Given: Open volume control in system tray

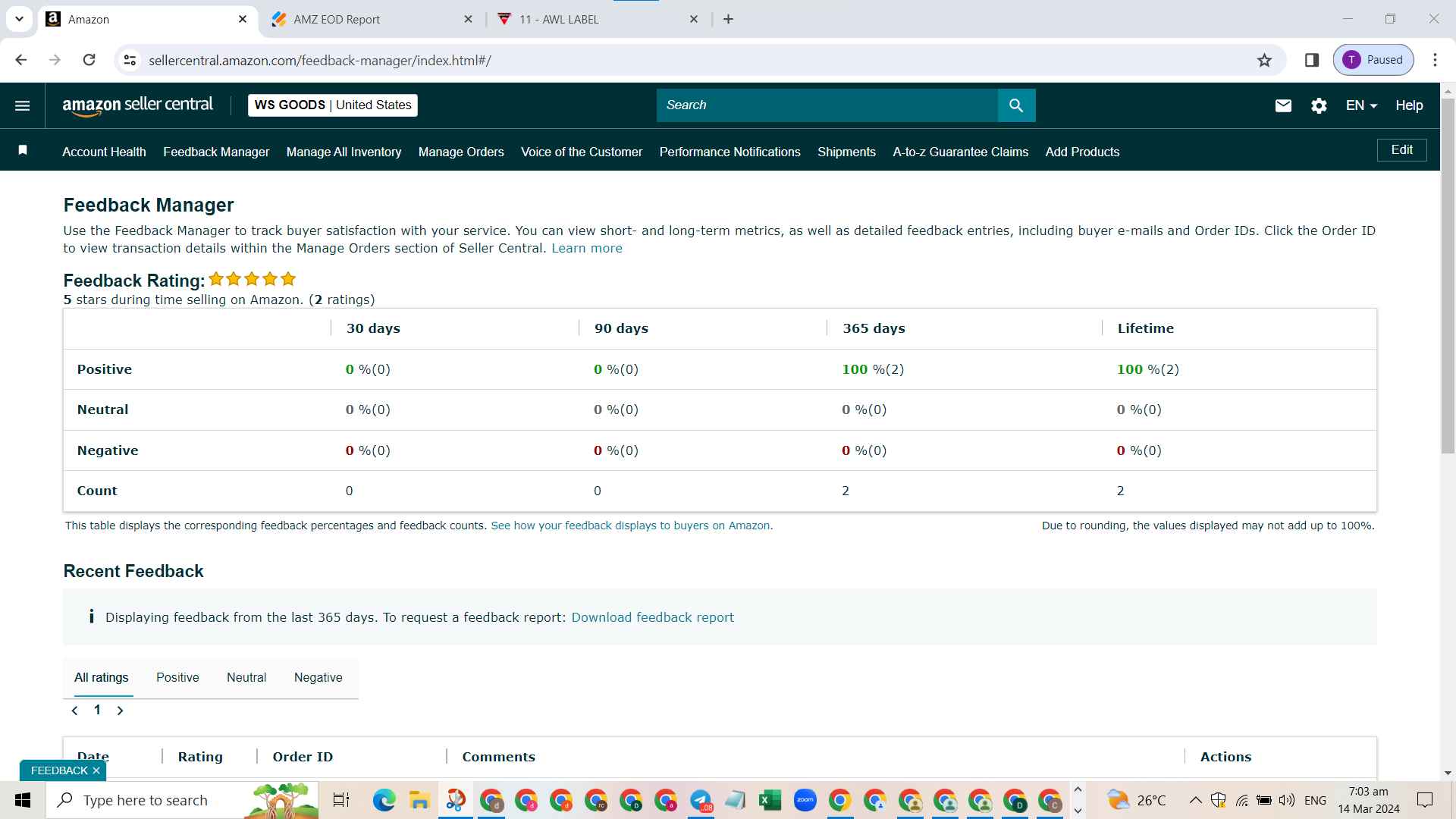Looking at the screenshot, I should coord(1286,800).
